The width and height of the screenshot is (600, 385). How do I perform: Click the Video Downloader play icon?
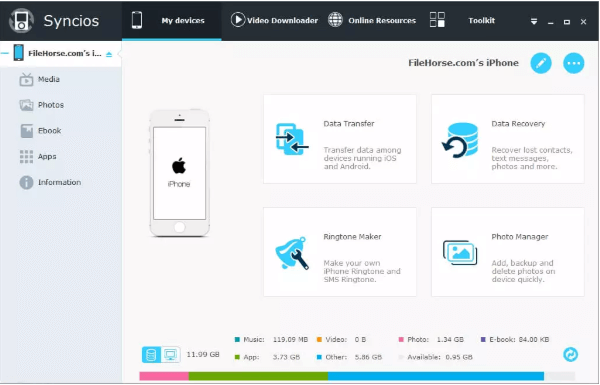238,20
